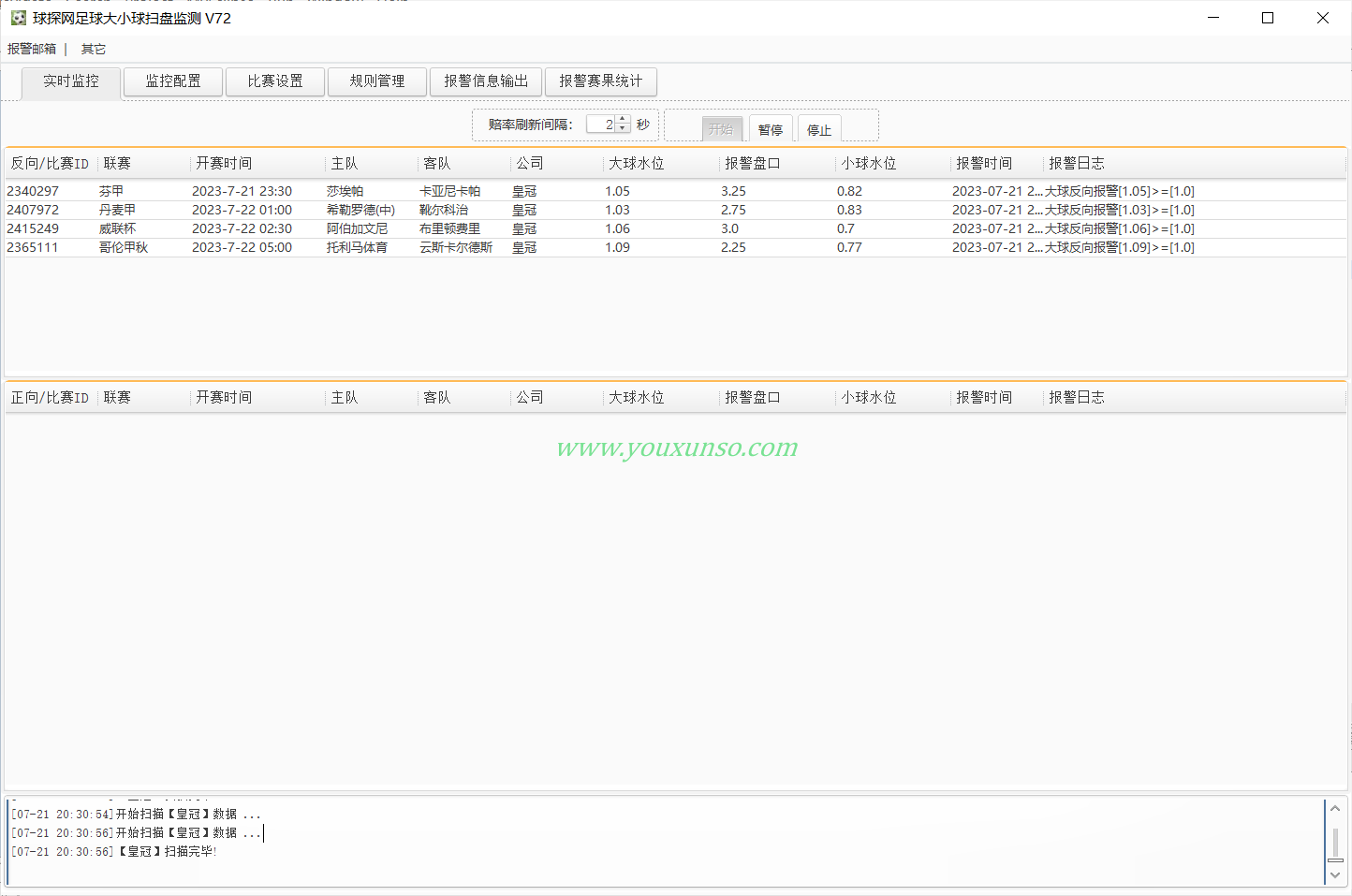Decrease the odds refresh interval with down arrow

pyautogui.click(x=624, y=129)
